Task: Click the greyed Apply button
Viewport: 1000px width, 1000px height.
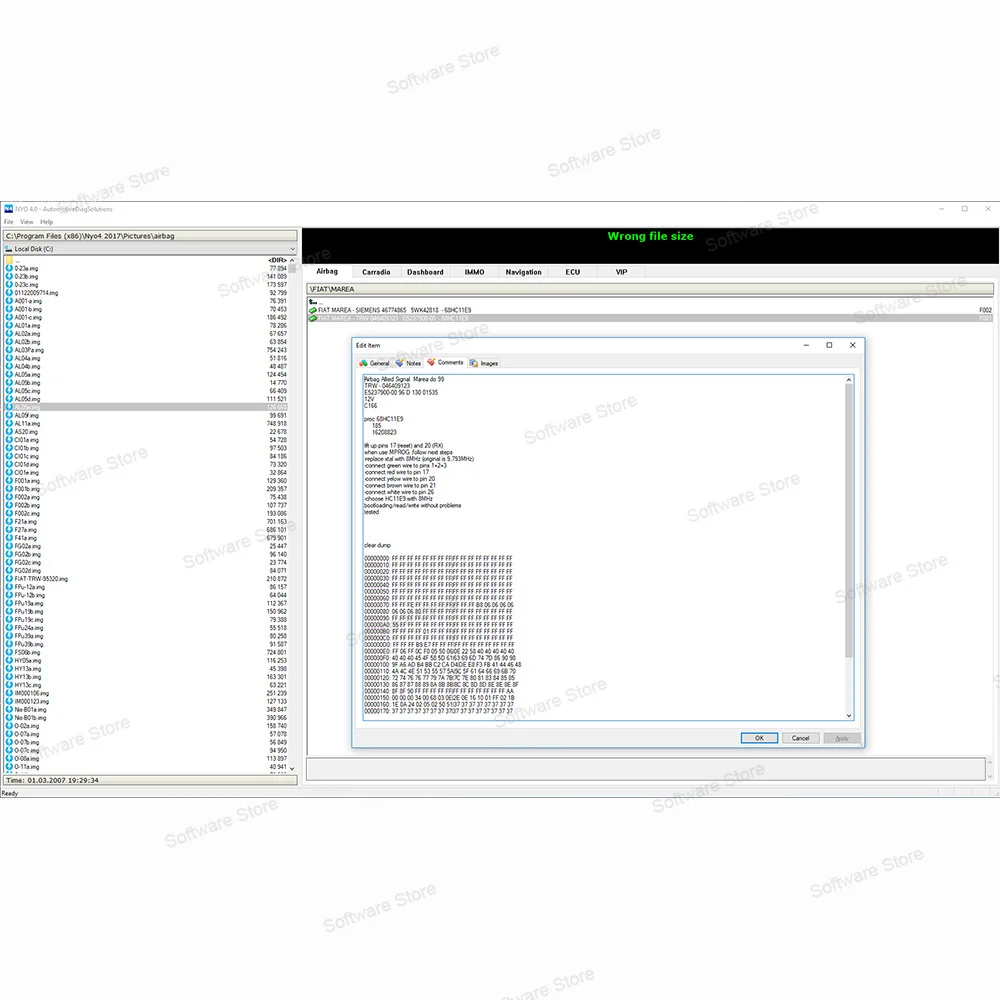Action: coord(842,738)
